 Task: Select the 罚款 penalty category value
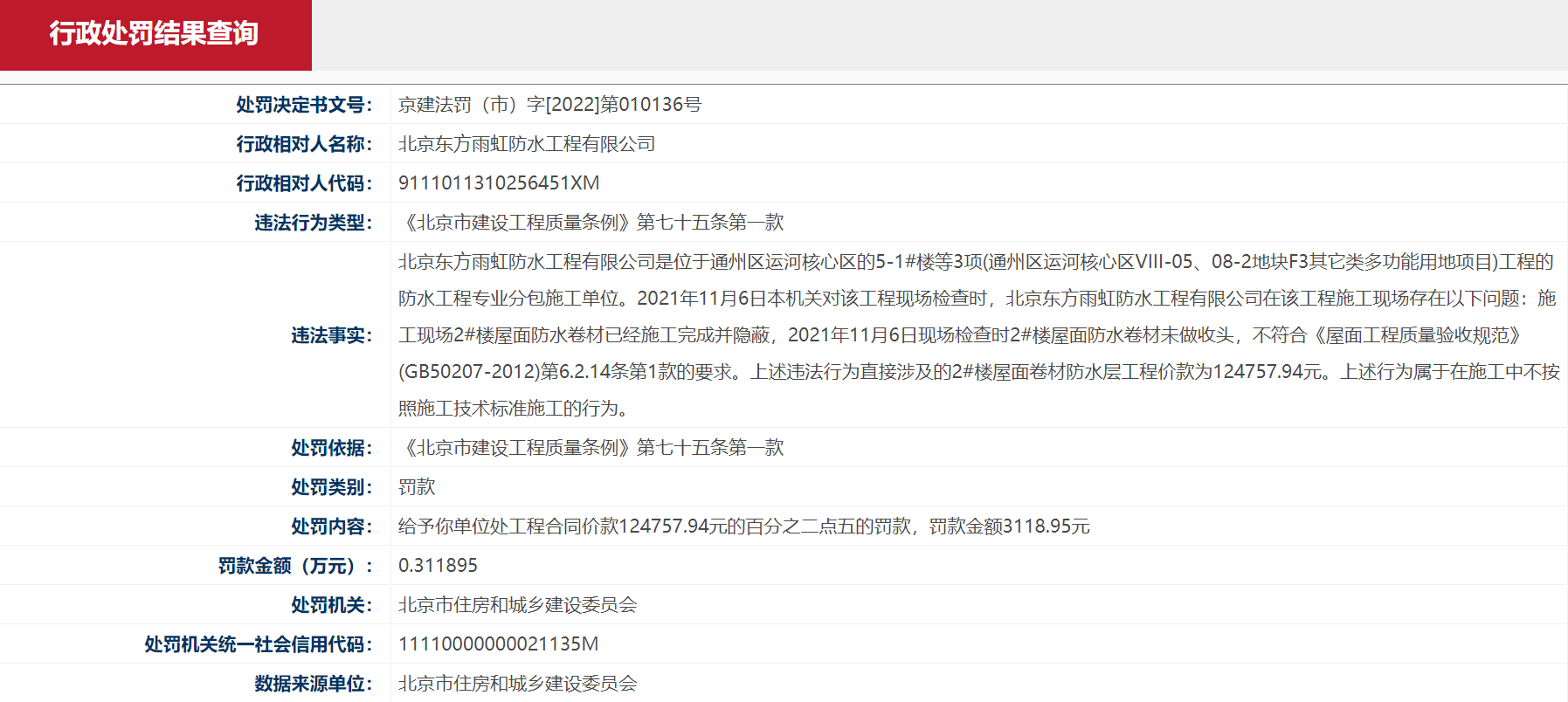click(417, 487)
